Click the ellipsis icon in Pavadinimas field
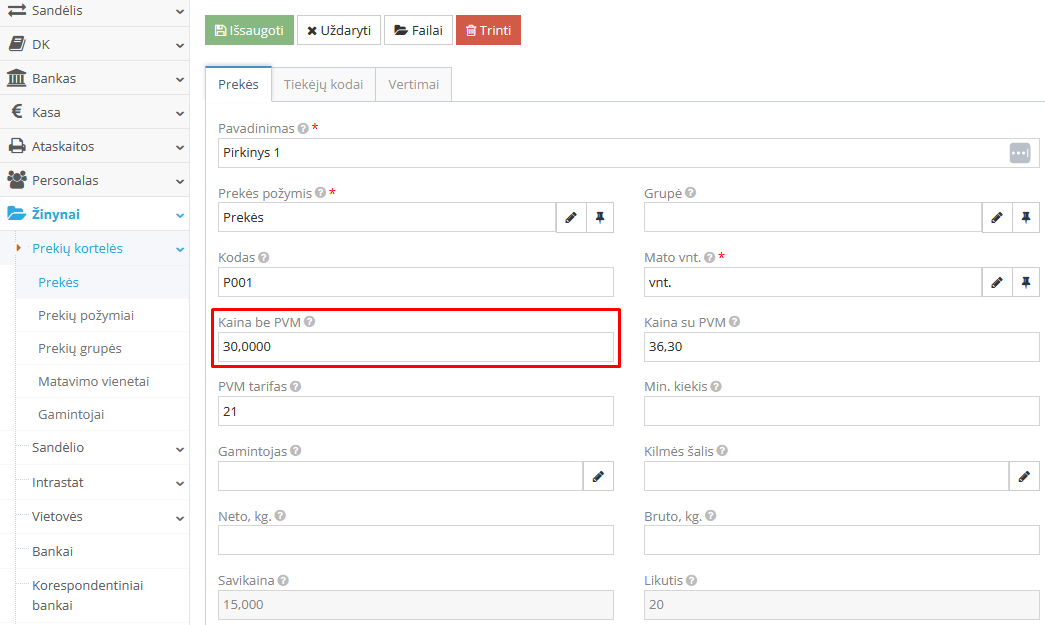The image size is (1045, 625). pos(1019,153)
